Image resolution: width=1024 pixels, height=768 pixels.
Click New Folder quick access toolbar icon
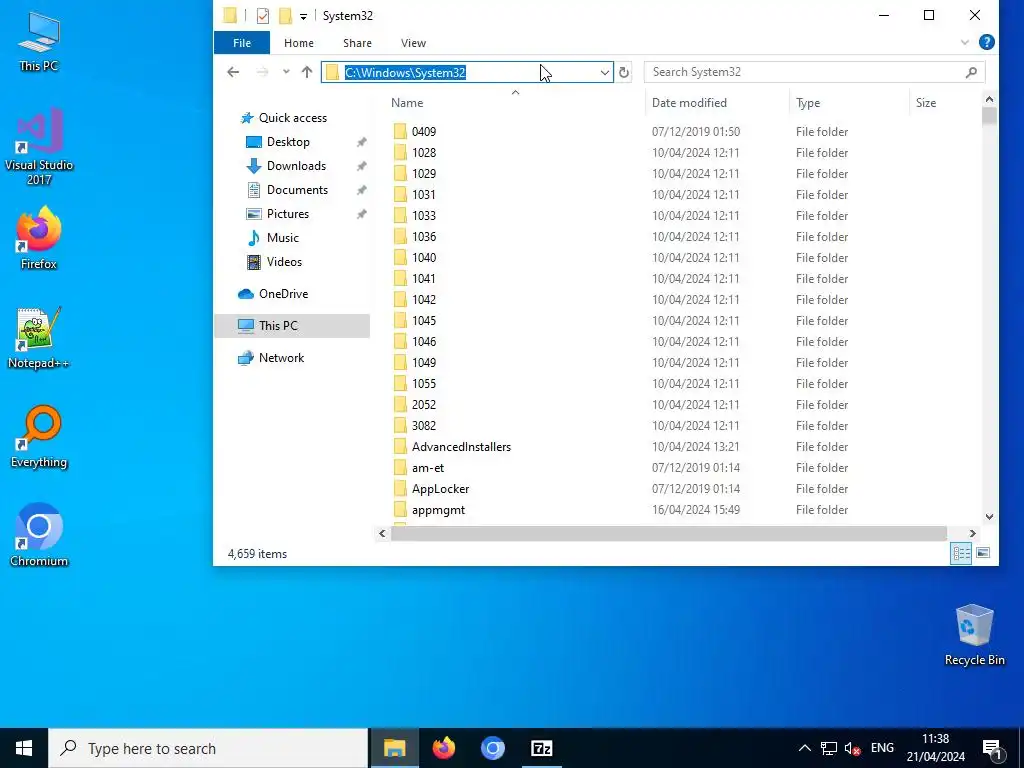tap(285, 16)
